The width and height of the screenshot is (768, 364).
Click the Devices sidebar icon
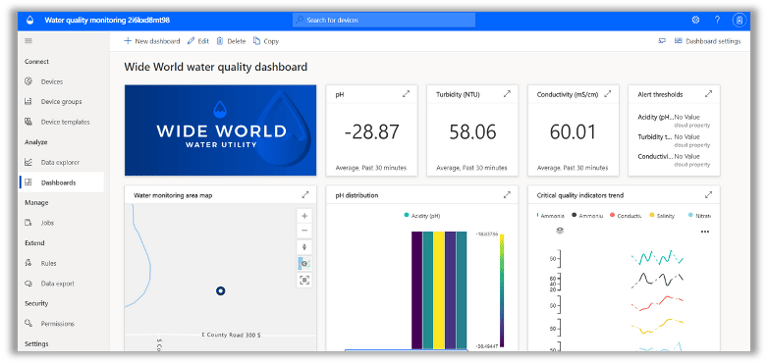[28, 81]
